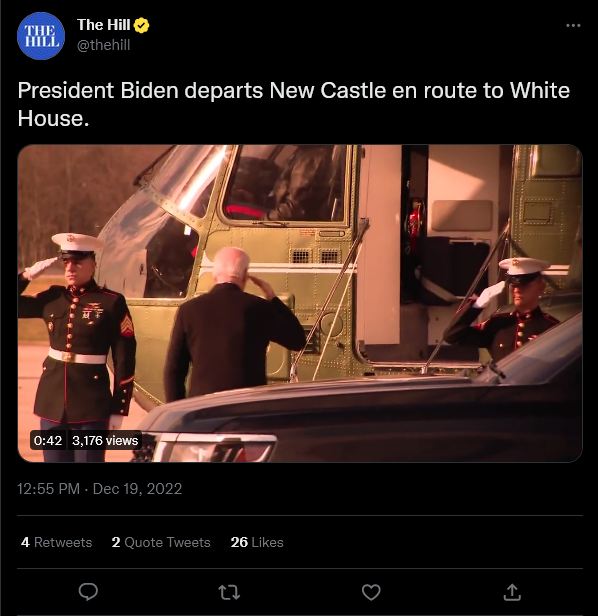Open the three-dot more options menu
598x616 pixels.
pos(573,26)
